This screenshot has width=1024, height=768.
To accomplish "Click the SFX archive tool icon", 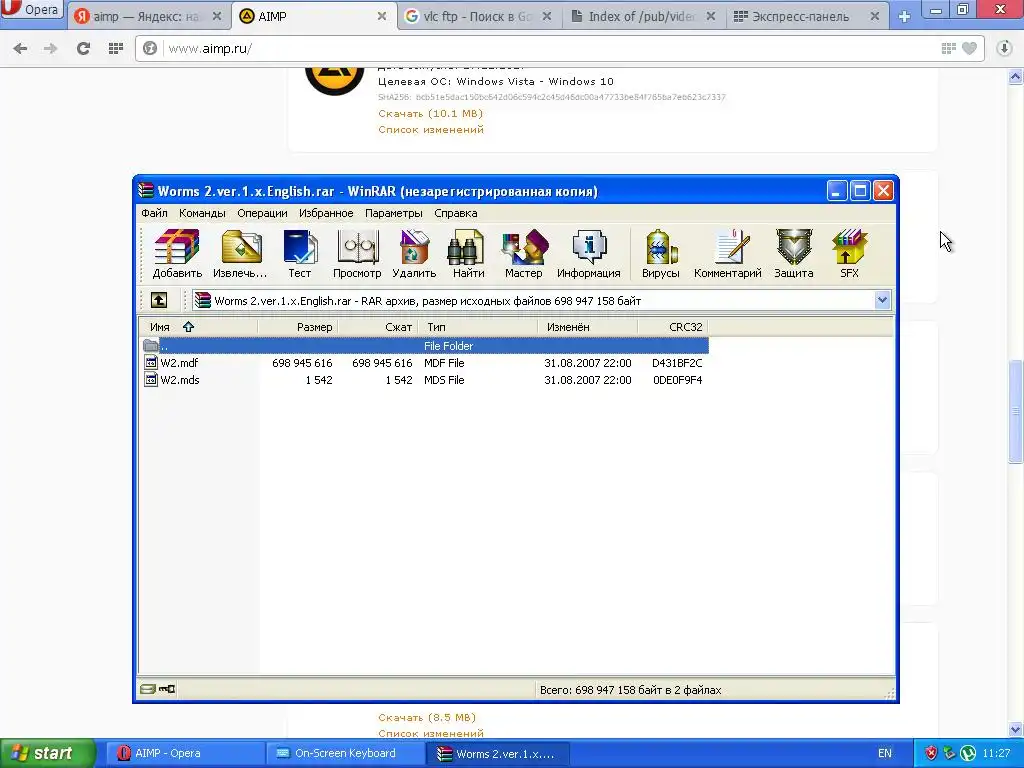I will [x=849, y=254].
